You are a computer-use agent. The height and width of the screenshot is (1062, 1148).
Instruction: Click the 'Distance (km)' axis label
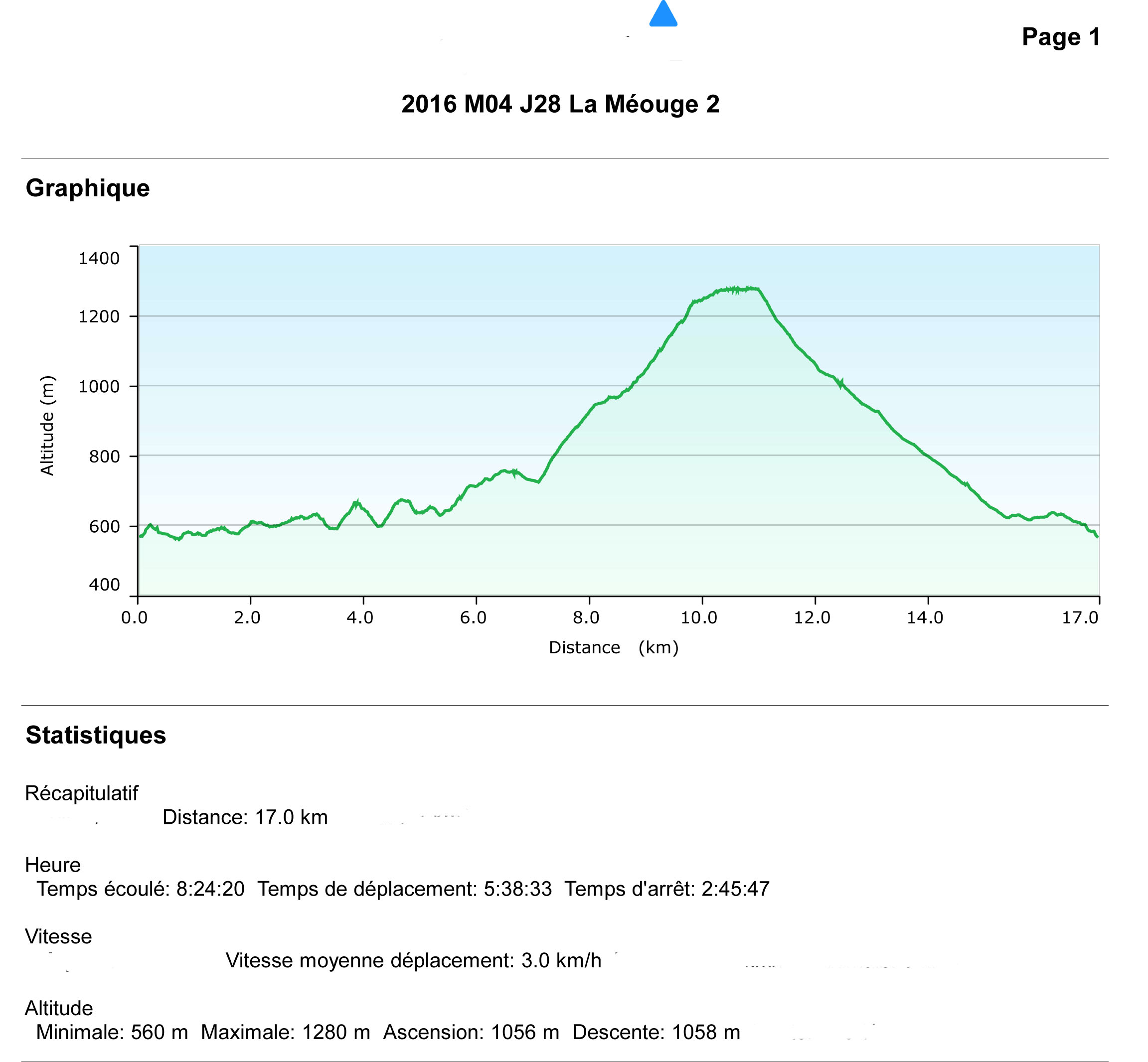click(x=613, y=648)
